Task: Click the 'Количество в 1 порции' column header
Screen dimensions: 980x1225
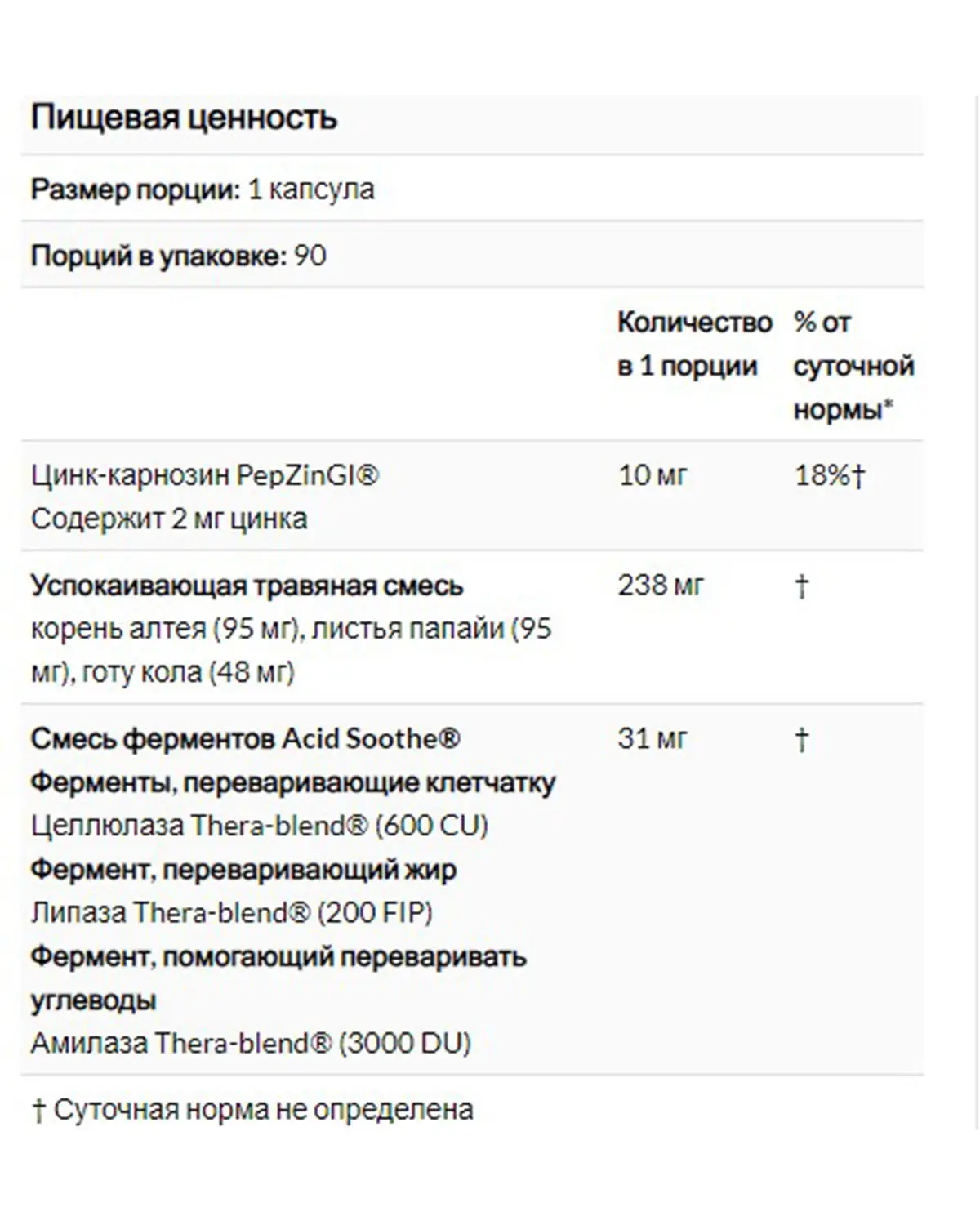Action: pos(694,344)
